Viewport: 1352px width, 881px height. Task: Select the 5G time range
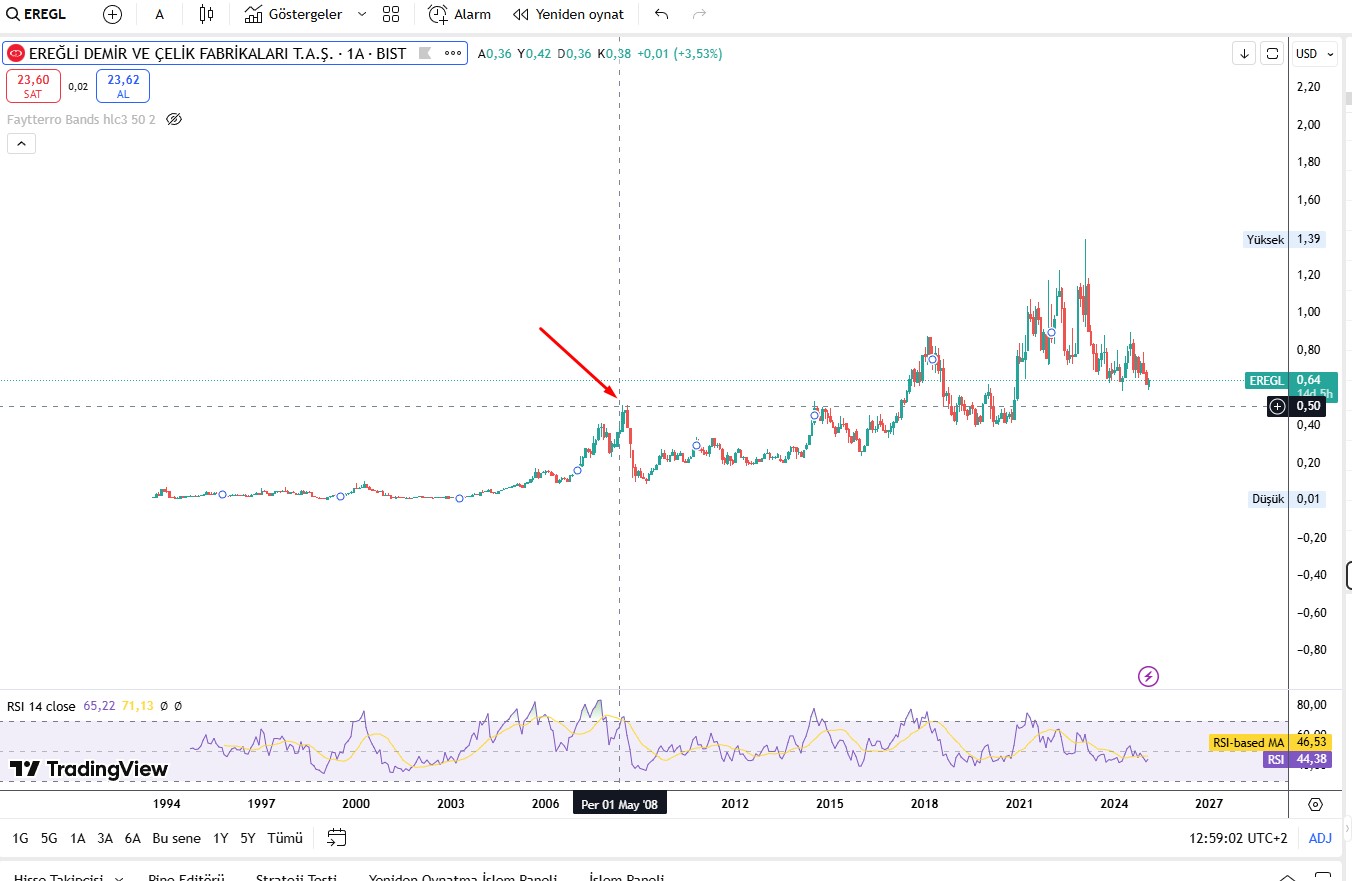49,838
